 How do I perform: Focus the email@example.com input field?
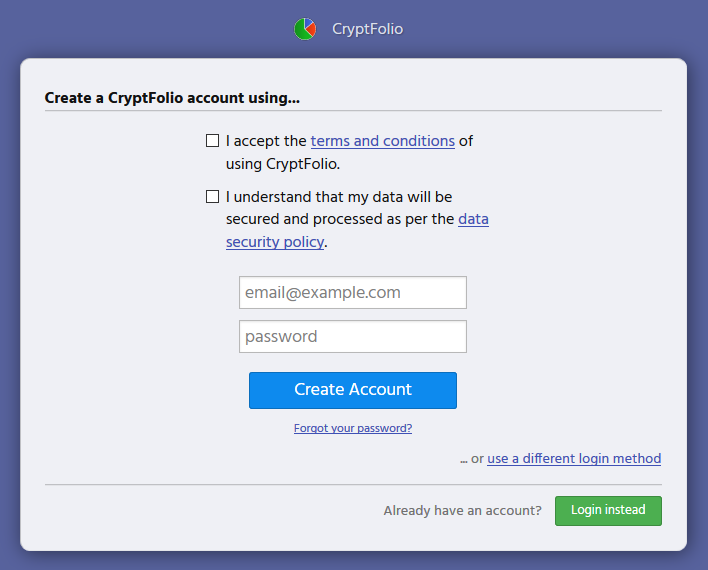pyautogui.click(x=353, y=293)
